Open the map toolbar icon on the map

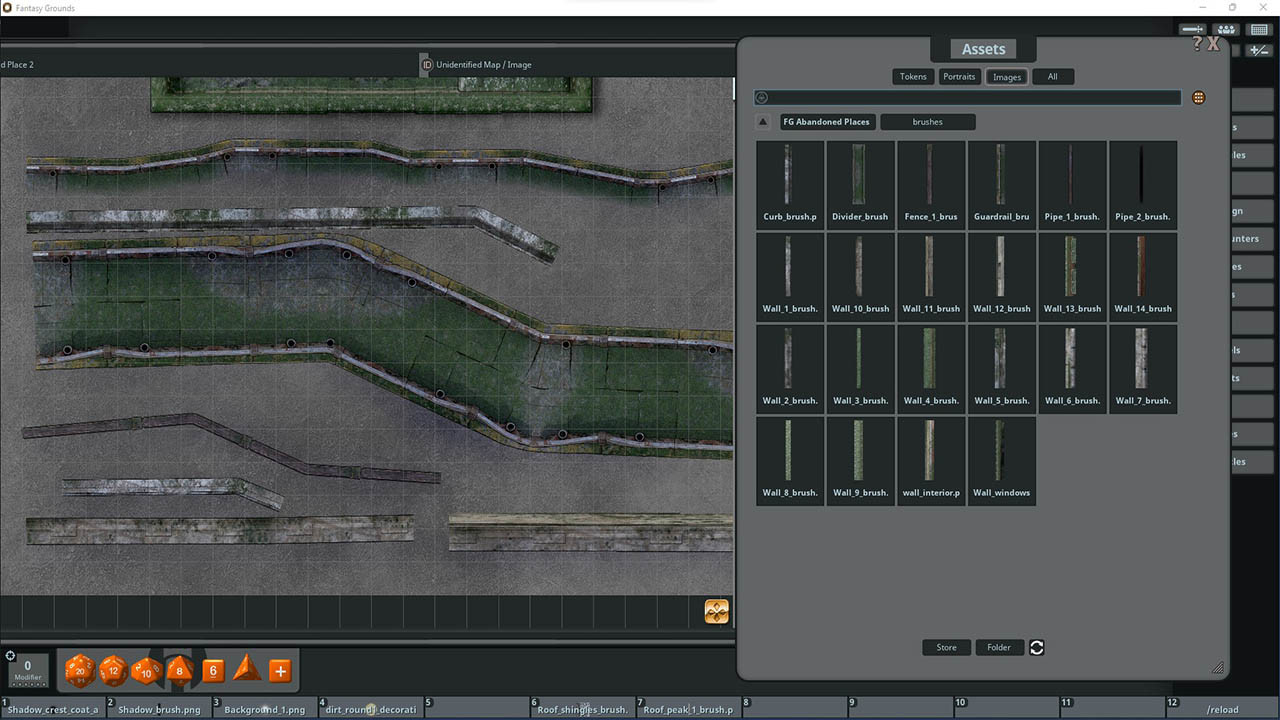point(716,610)
